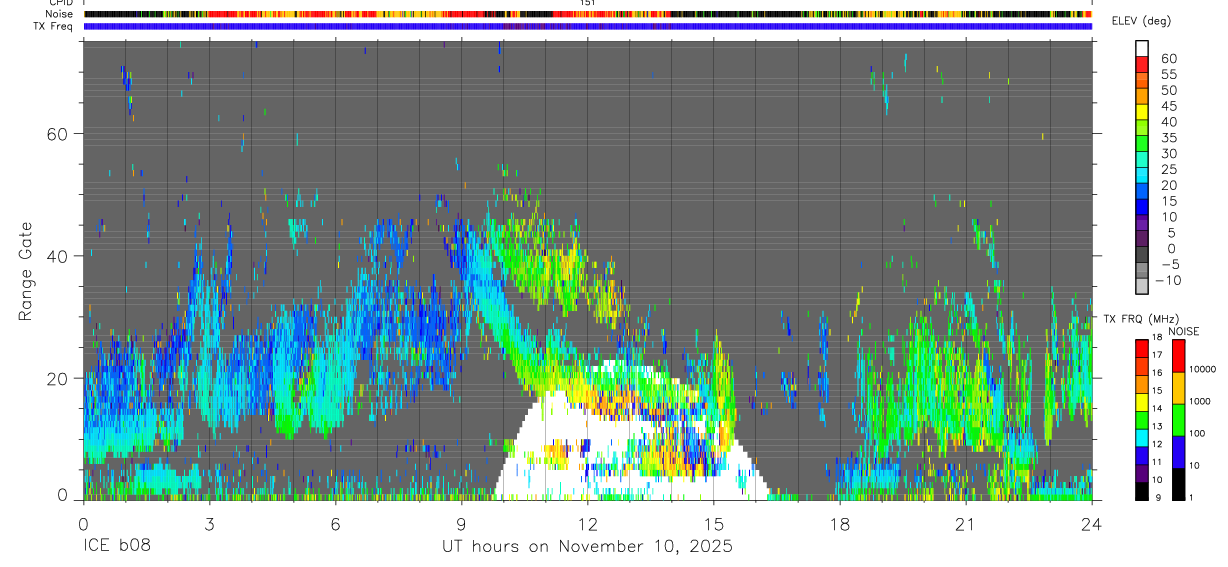This screenshot has width=1228, height=567.
Task: Click the '60' label on the ELEV scale
Action: tap(1167, 59)
